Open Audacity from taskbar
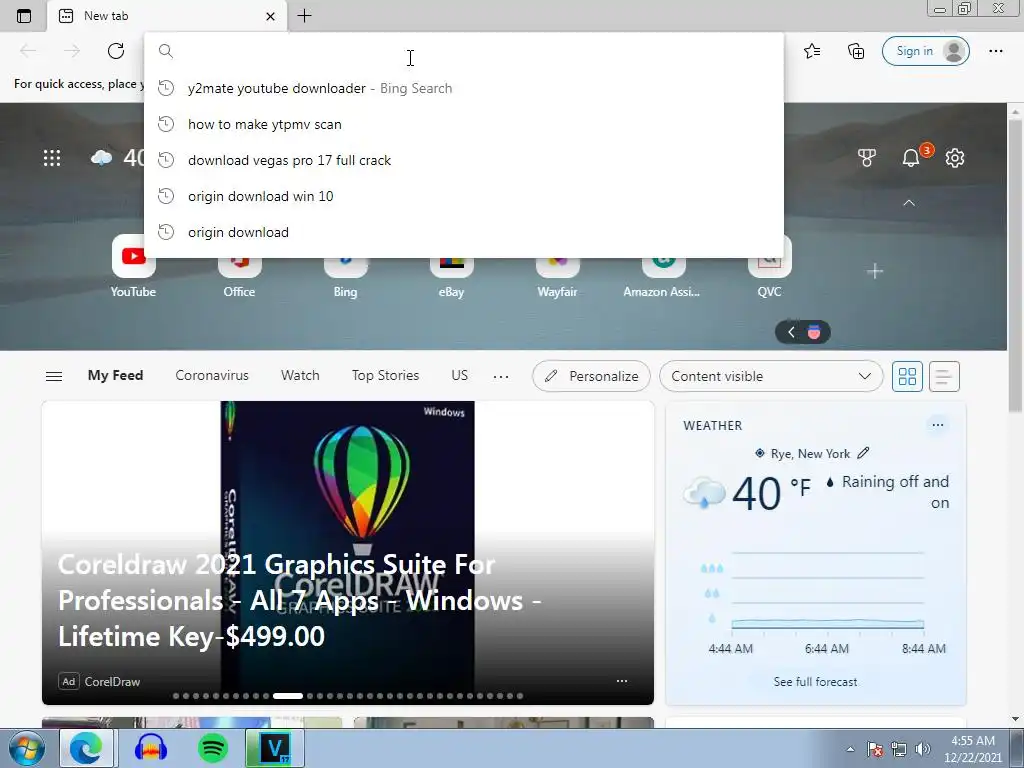This screenshot has width=1024, height=768. pyautogui.click(x=151, y=748)
